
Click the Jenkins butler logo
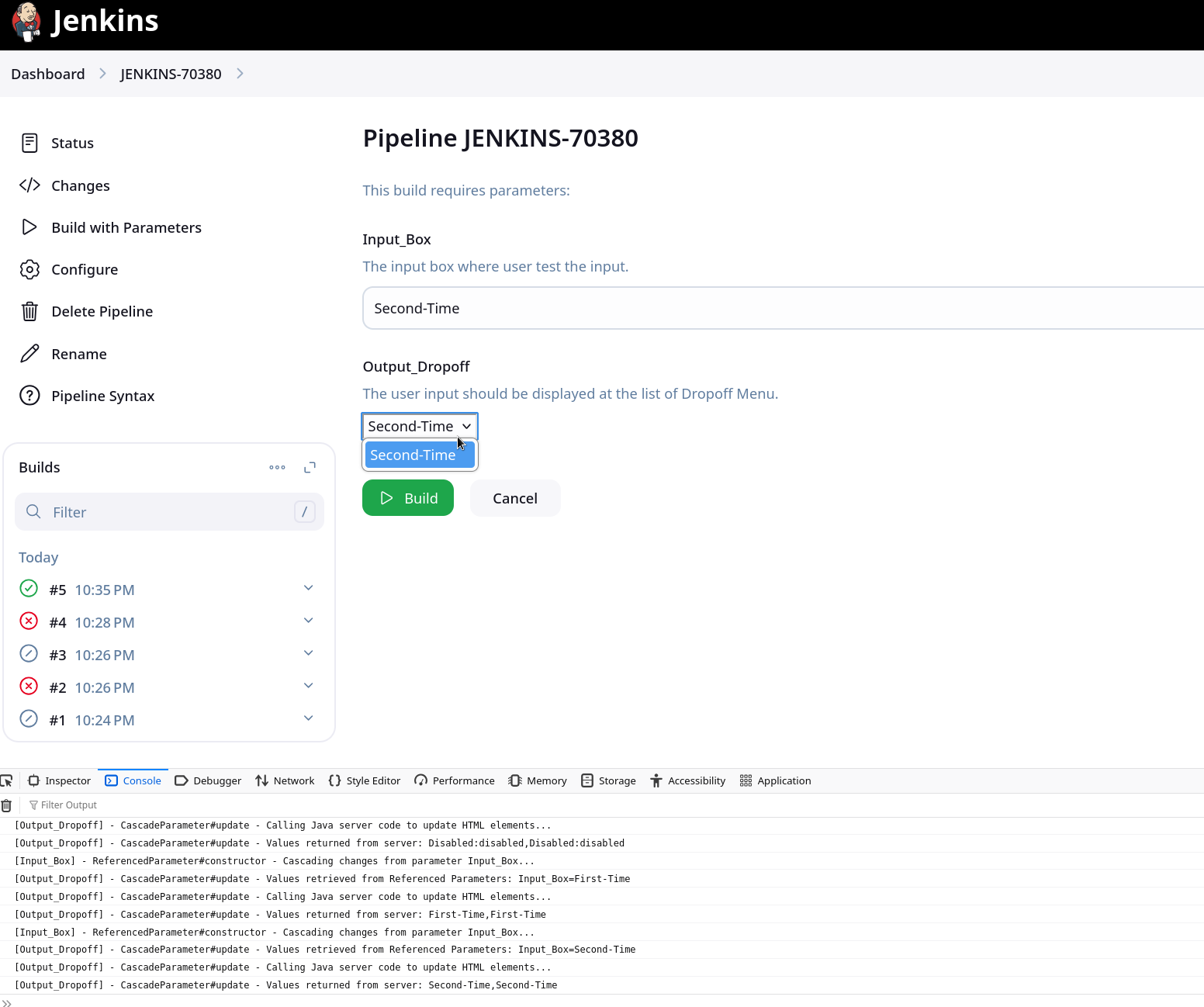click(x=26, y=22)
